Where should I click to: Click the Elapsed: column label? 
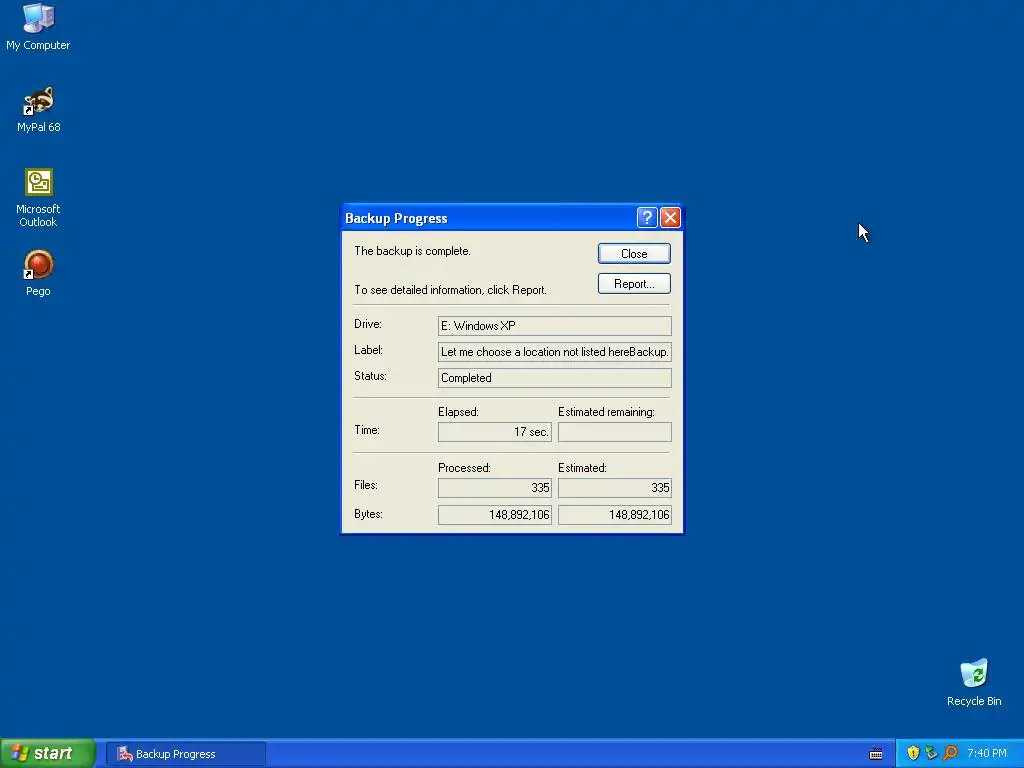[458, 412]
